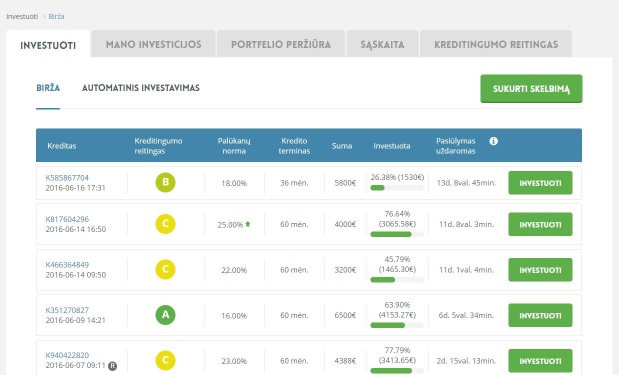Click the 23.00% interest rate value

tap(234, 361)
